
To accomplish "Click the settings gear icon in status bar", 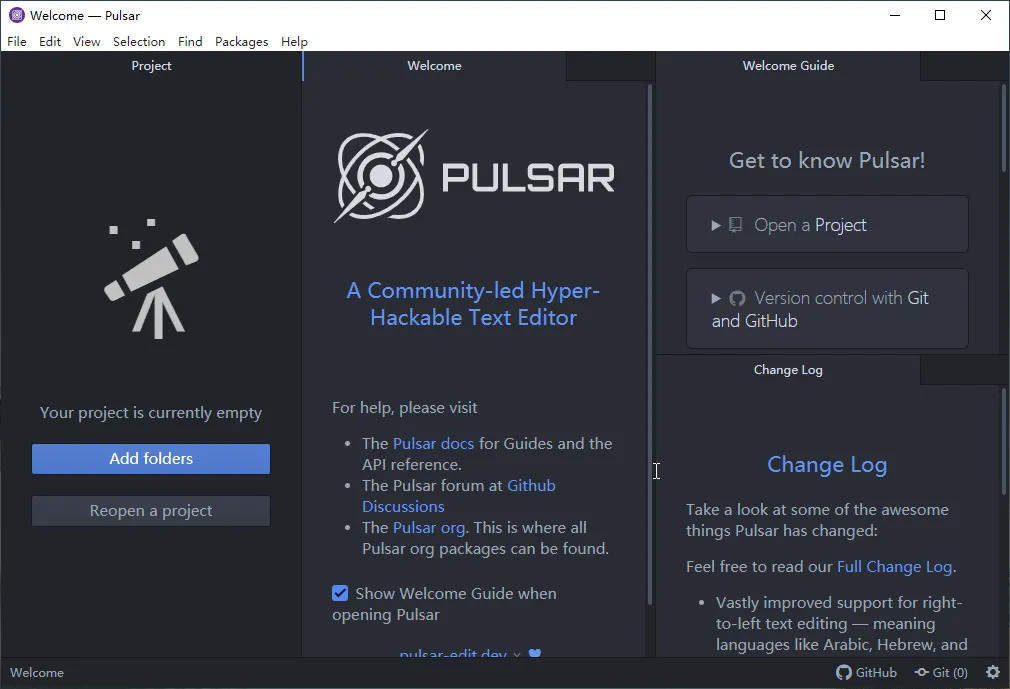I will coord(993,672).
